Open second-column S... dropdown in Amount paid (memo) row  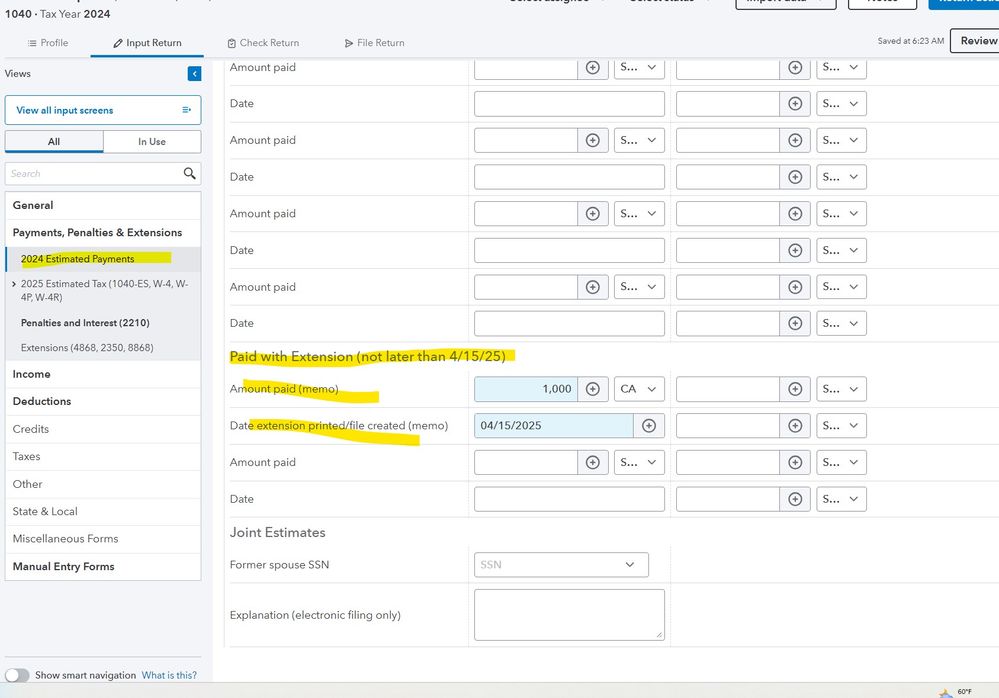tap(841, 389)
